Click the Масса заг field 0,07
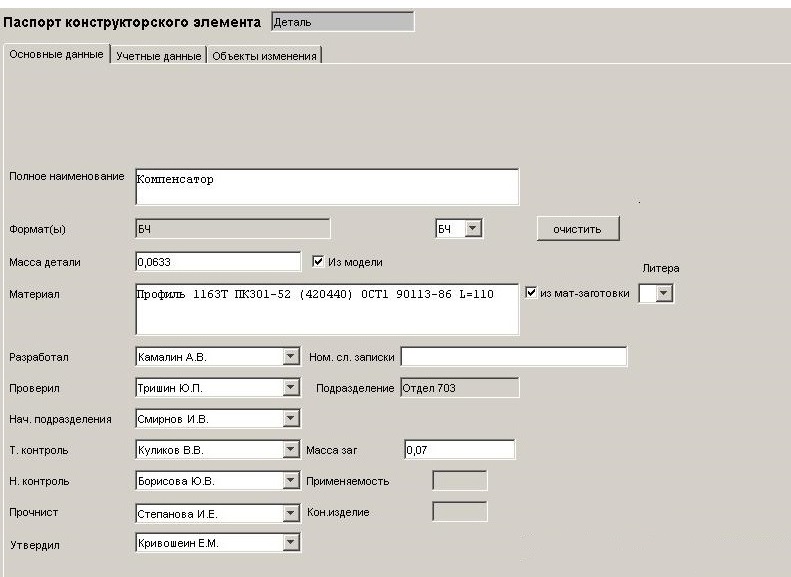 click(460, 449)
